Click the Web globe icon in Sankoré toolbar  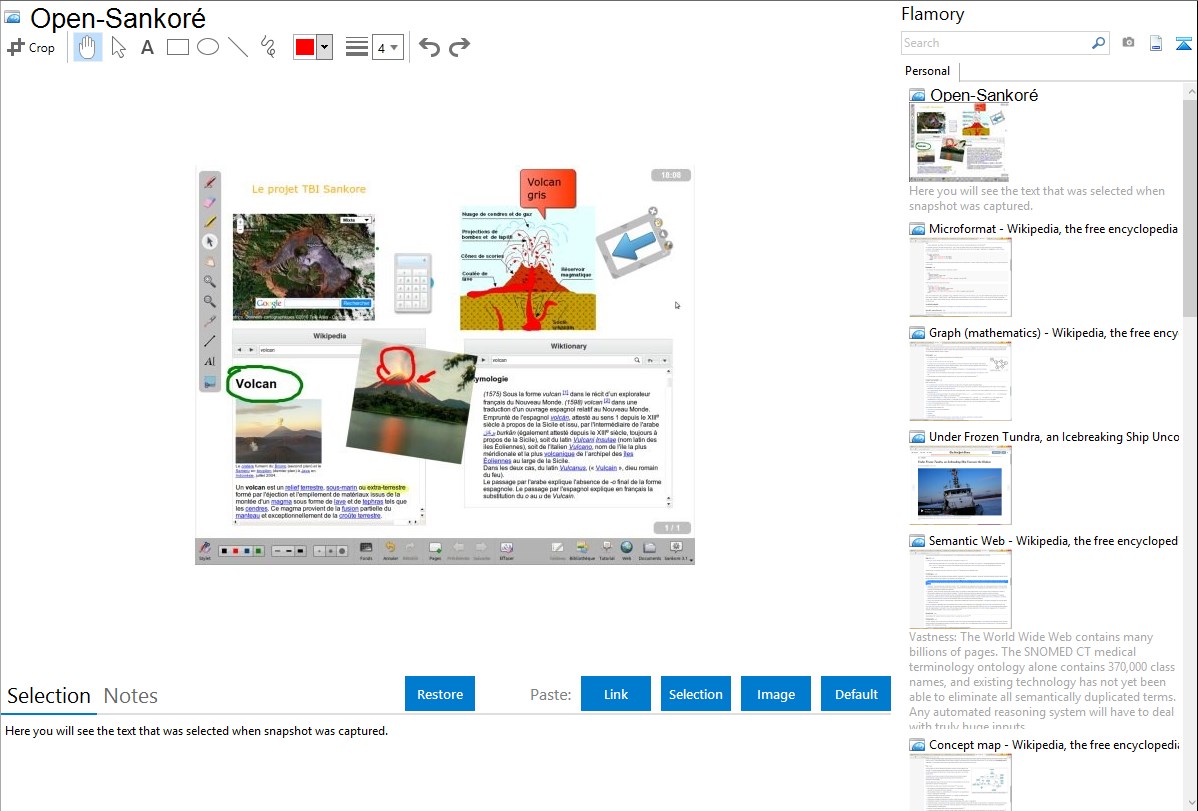[627, 549]
